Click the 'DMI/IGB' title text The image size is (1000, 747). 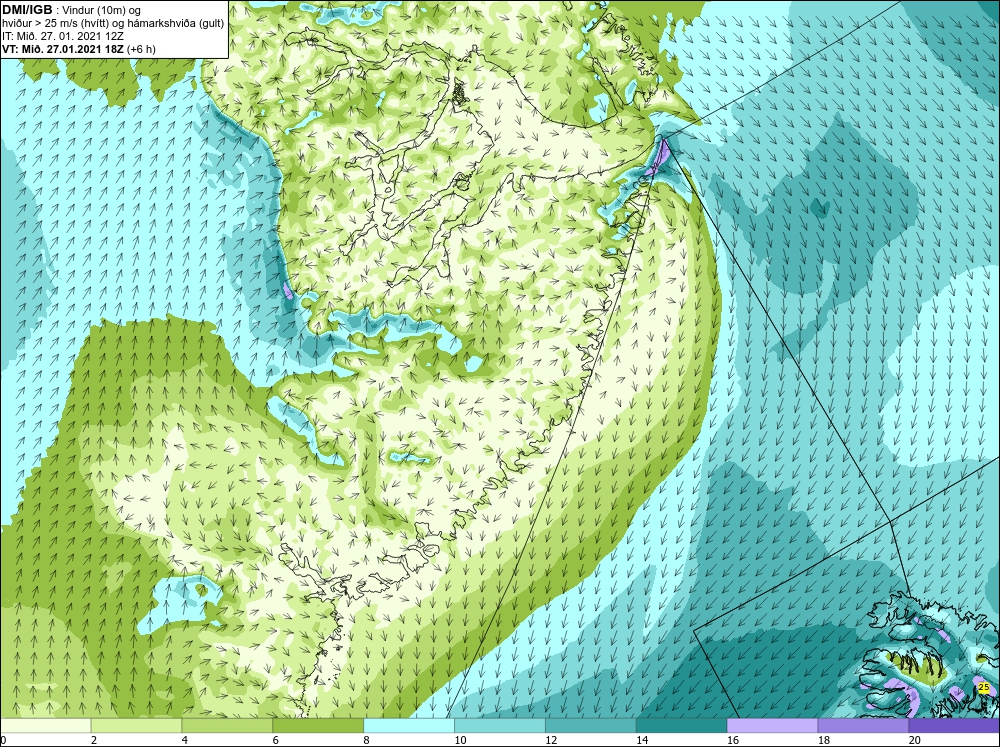coord(27,10)
